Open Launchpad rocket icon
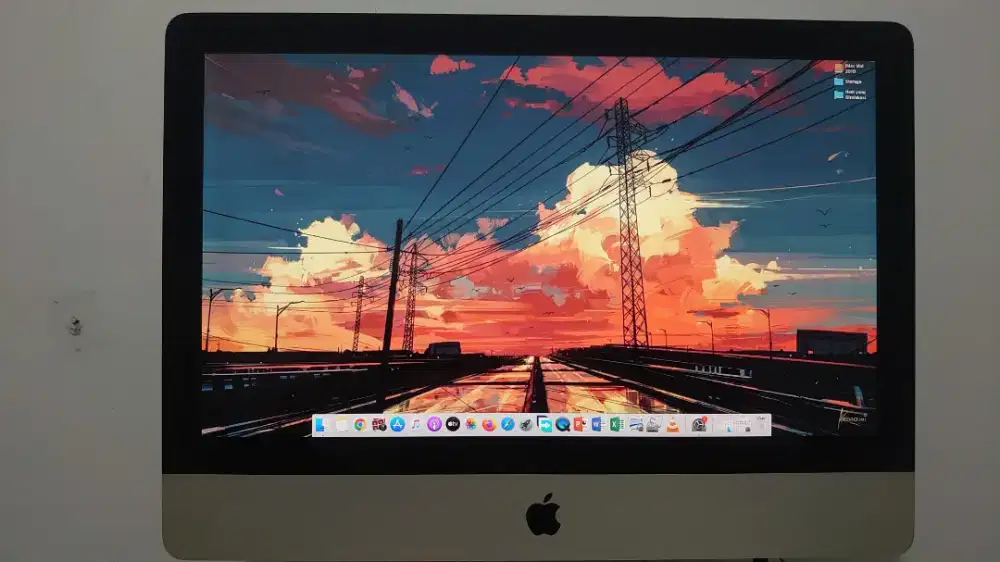The width and height of the screenshot is (1000, 562). point(526,424)
